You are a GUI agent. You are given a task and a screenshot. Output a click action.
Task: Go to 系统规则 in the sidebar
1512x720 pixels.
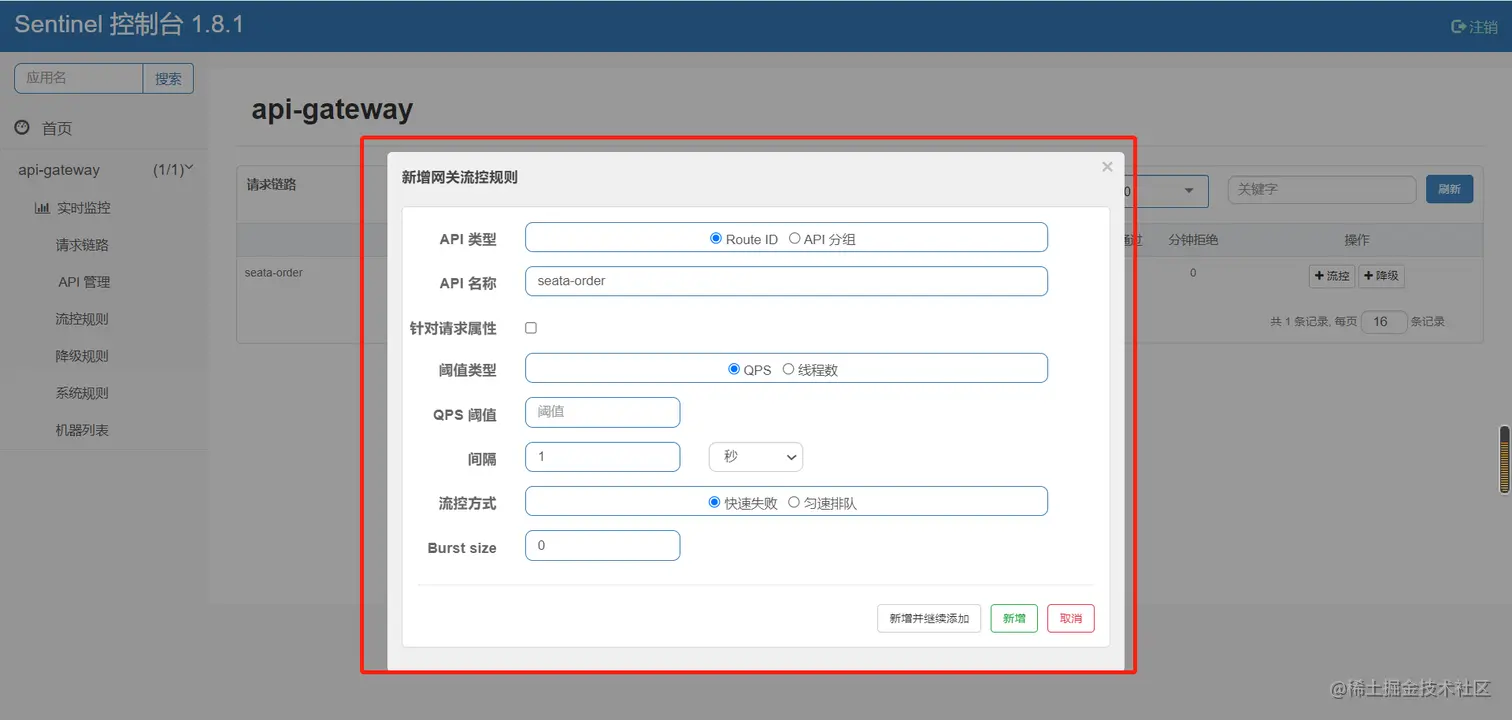(82, 393)
